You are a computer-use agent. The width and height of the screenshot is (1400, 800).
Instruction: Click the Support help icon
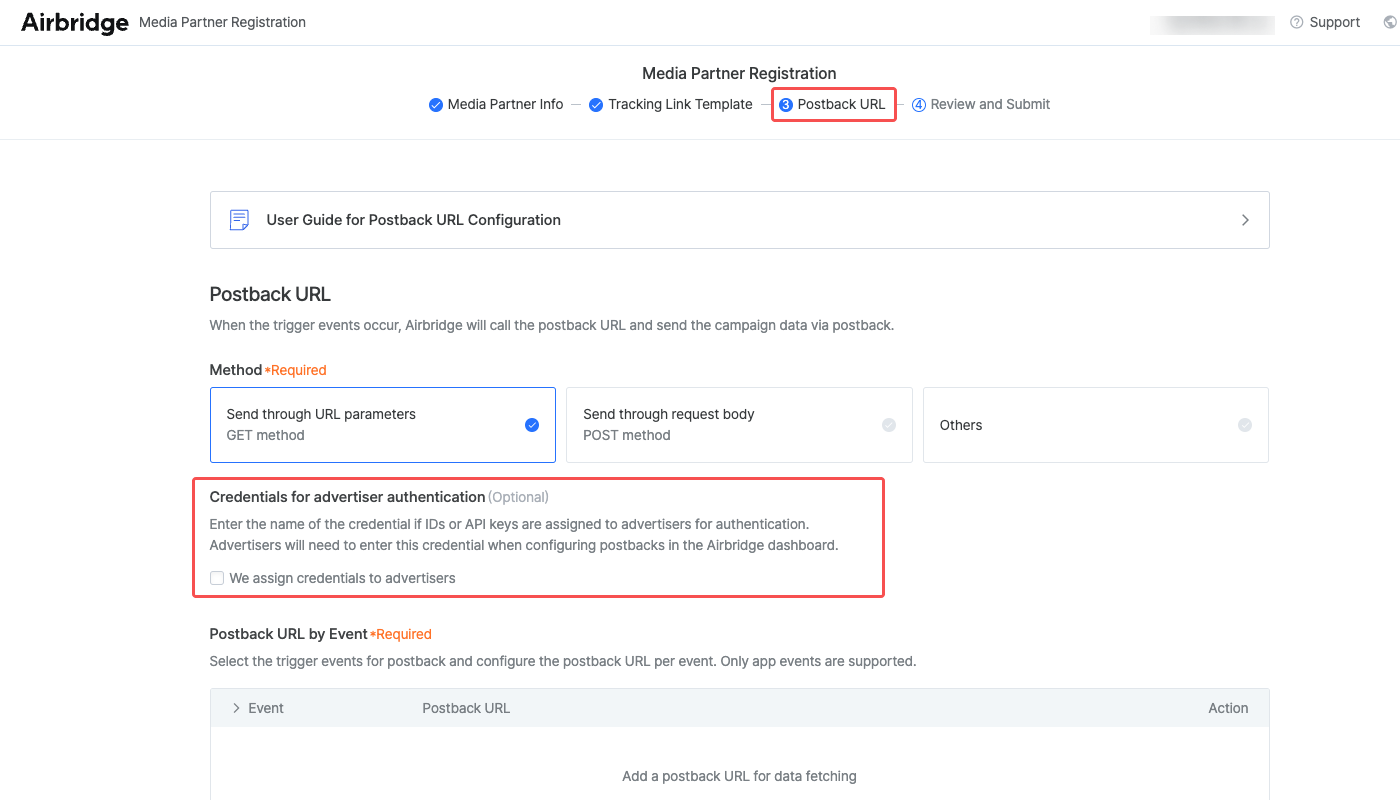[x=1296, y=22]
